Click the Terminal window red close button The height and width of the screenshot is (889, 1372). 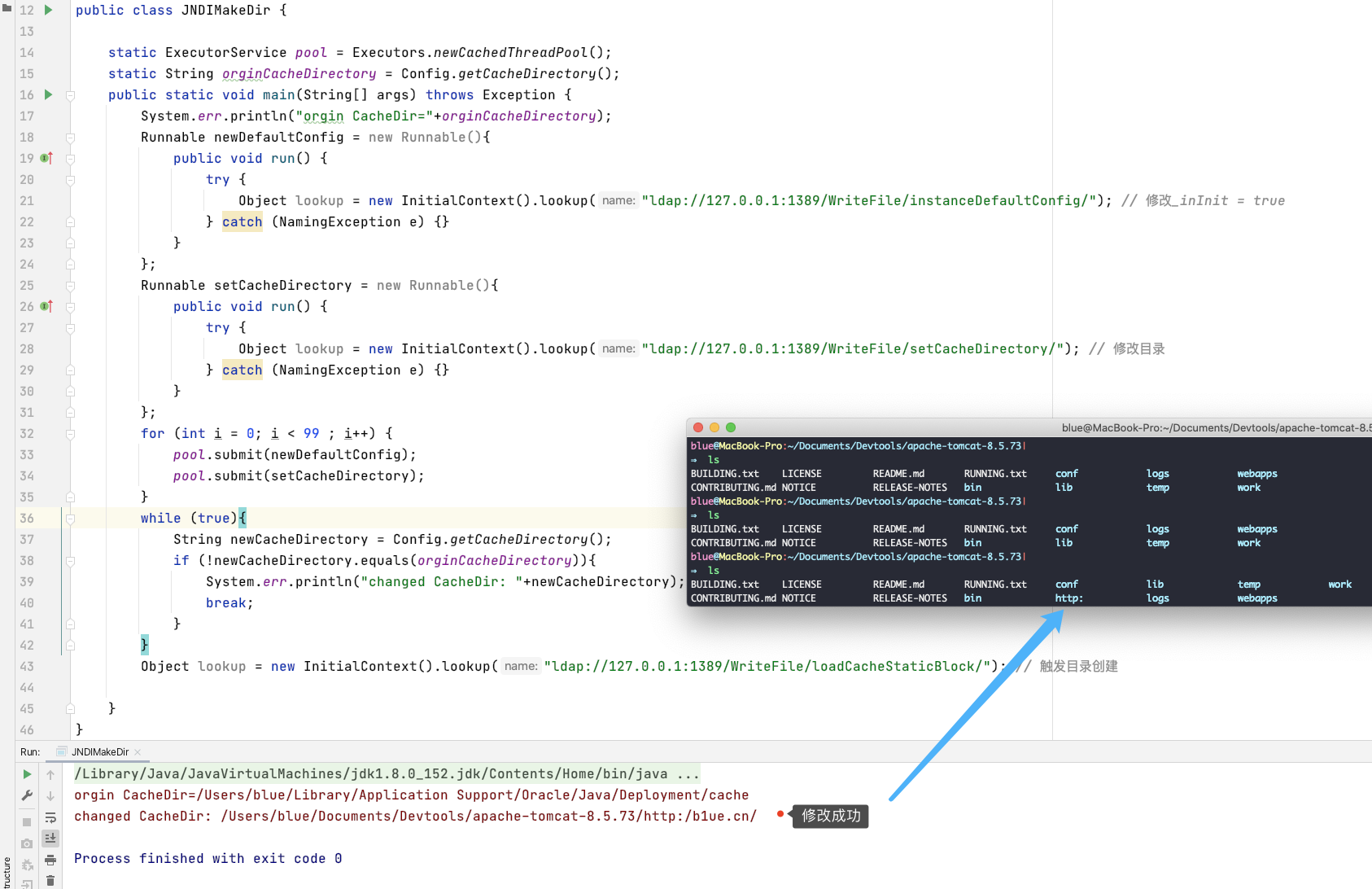(698, 427)
